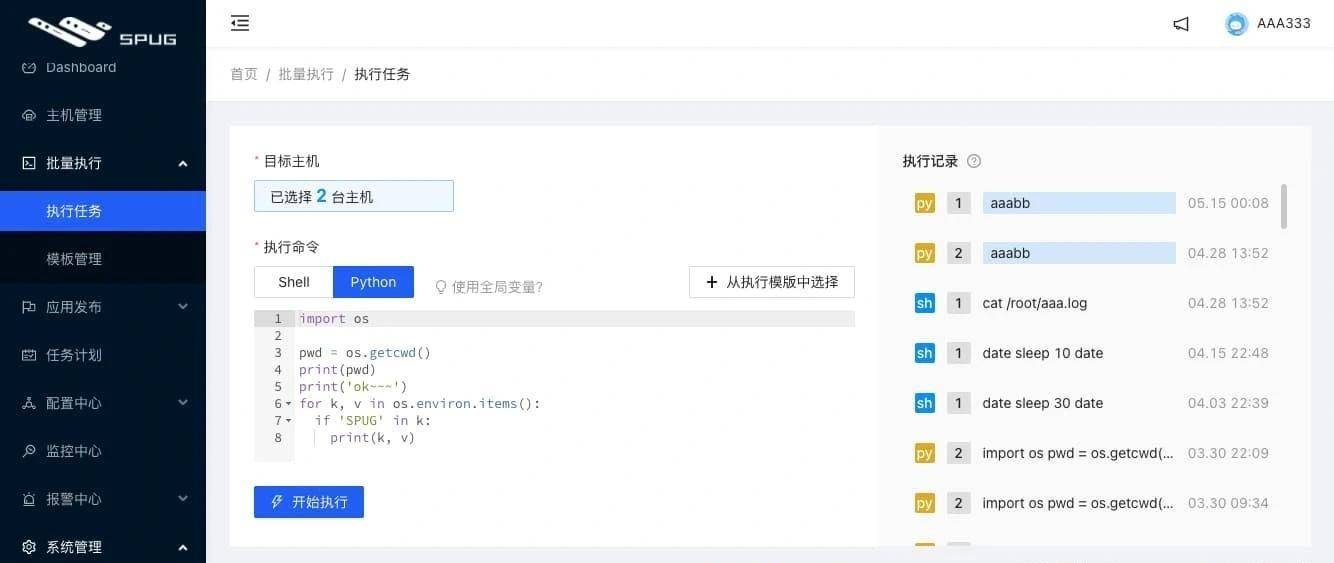Open 执行任务 menu item

[103, 211]
